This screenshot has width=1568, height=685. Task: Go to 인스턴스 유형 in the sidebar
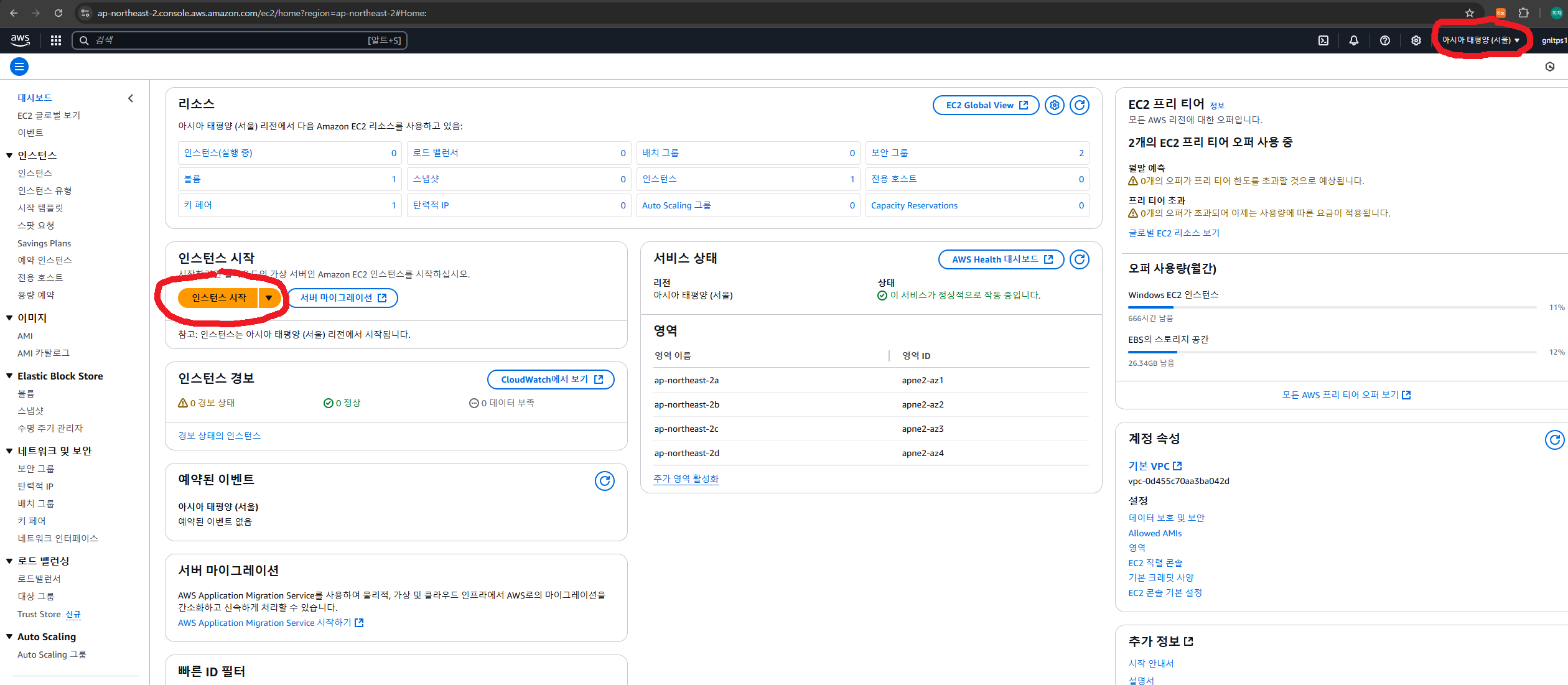click(x=45, y=190)
